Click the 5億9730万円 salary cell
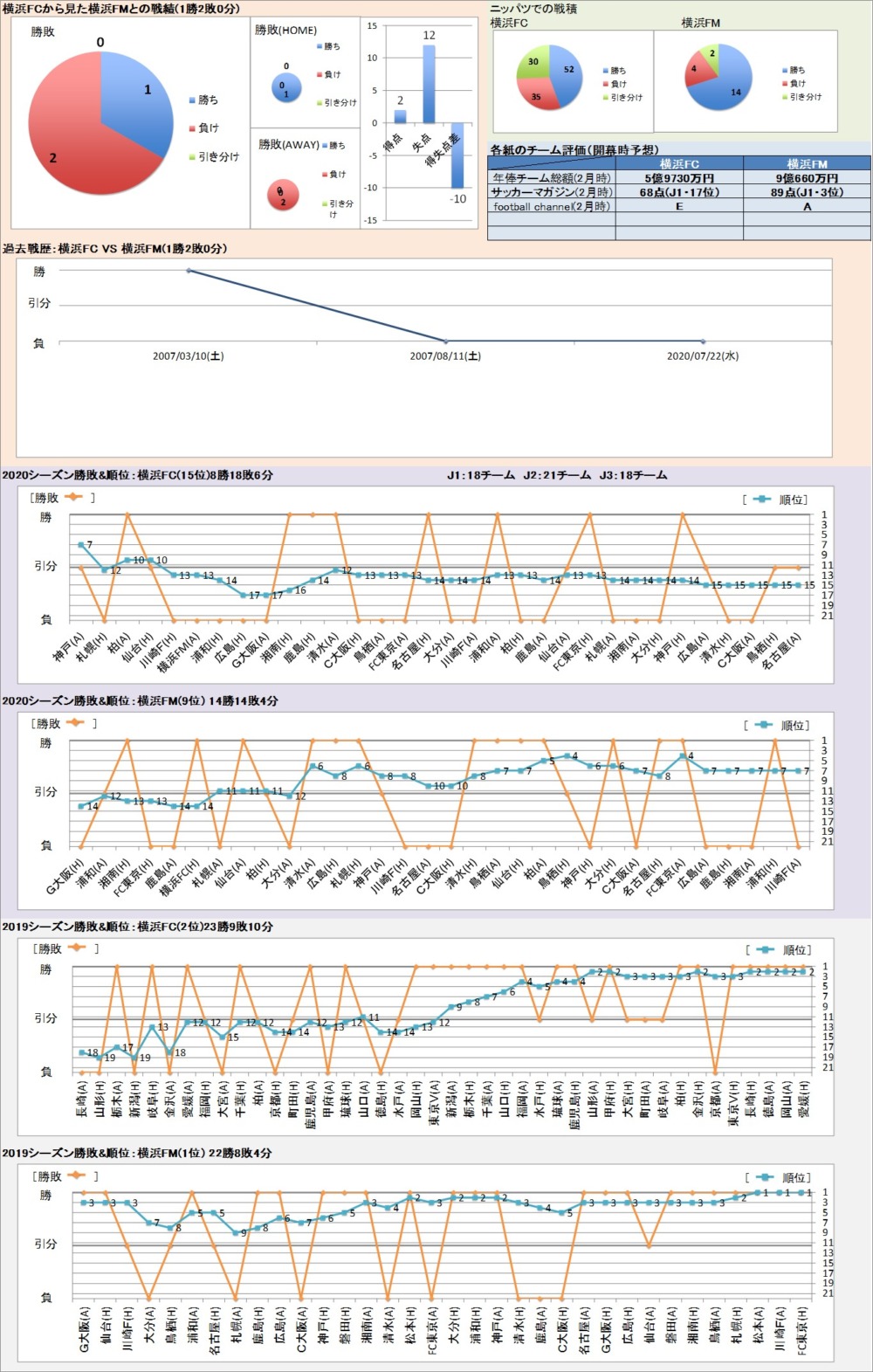This screenshot has height=1372, width=873. pos(679,178)
